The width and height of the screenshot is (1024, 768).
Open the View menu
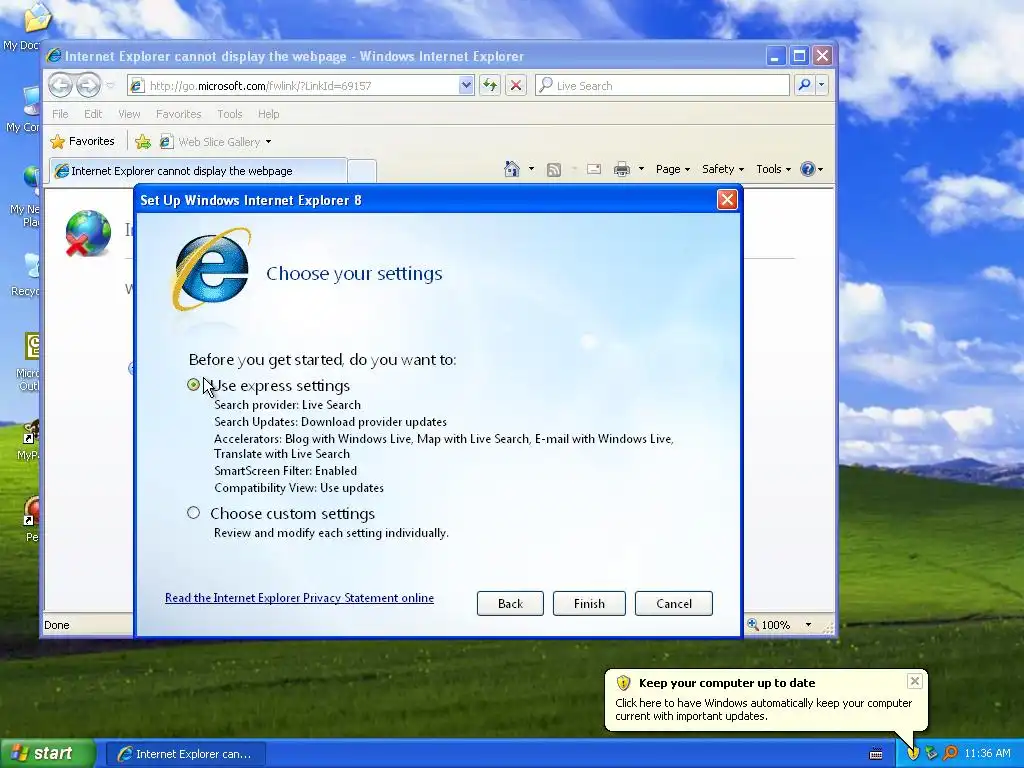(129, 114)
